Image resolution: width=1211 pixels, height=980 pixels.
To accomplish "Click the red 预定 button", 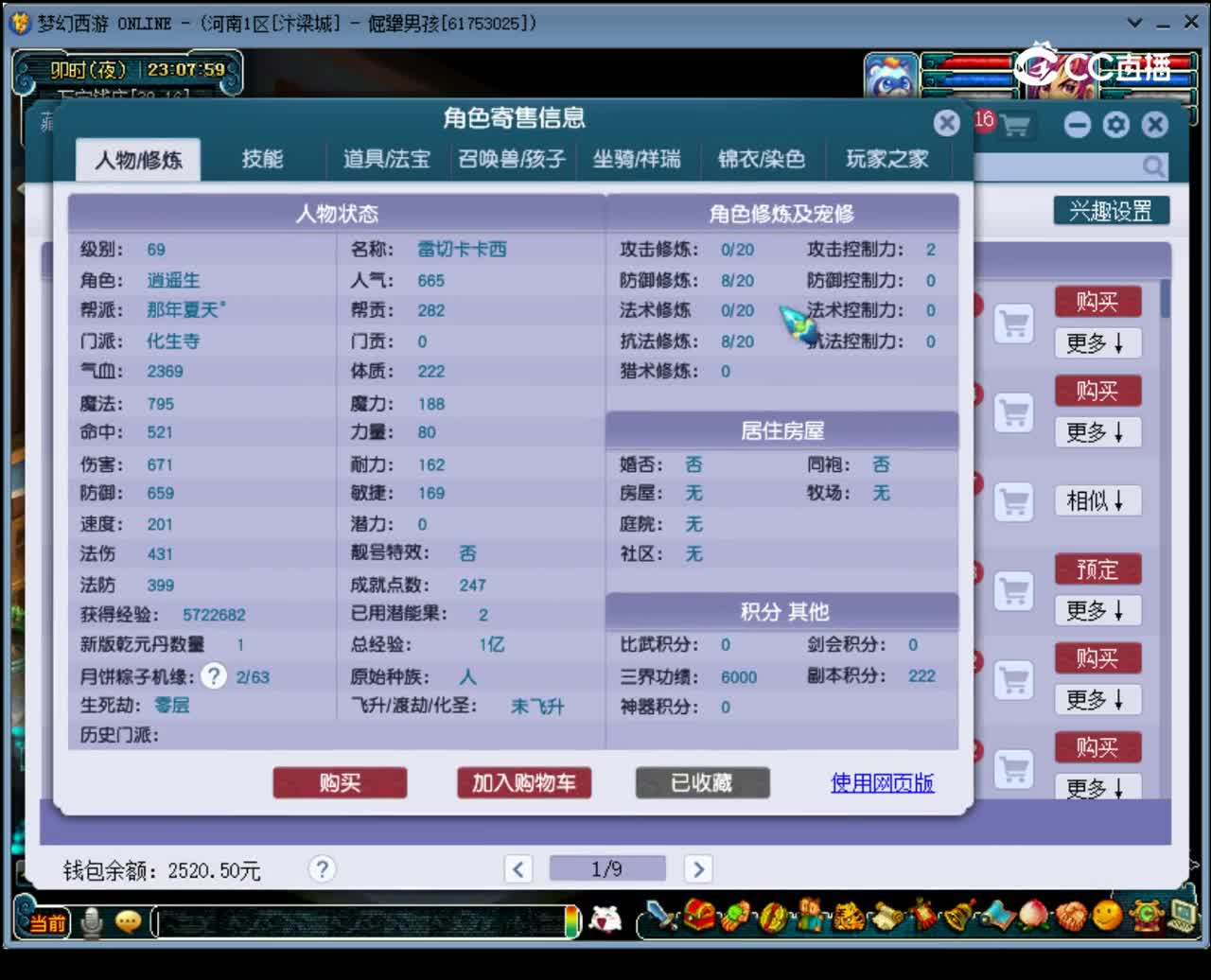I will pos(1097,569).
